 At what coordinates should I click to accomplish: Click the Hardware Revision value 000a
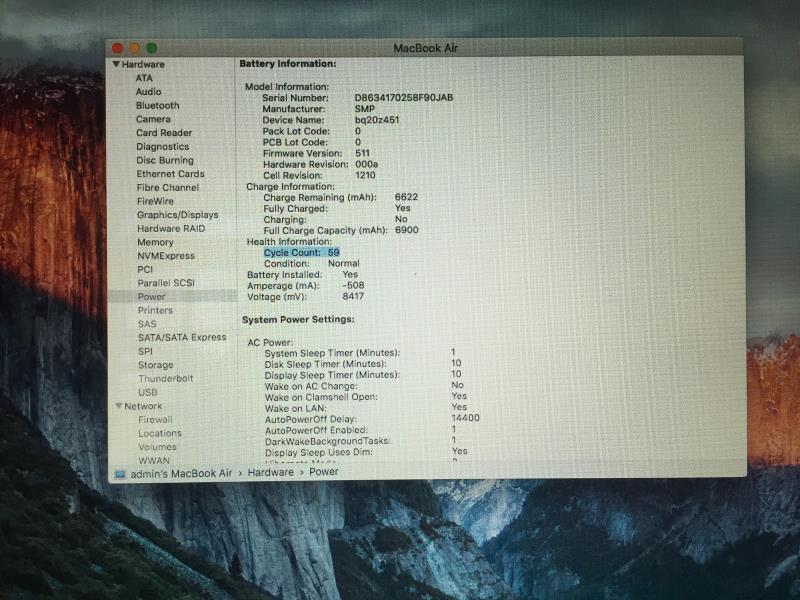pos(366,164)
